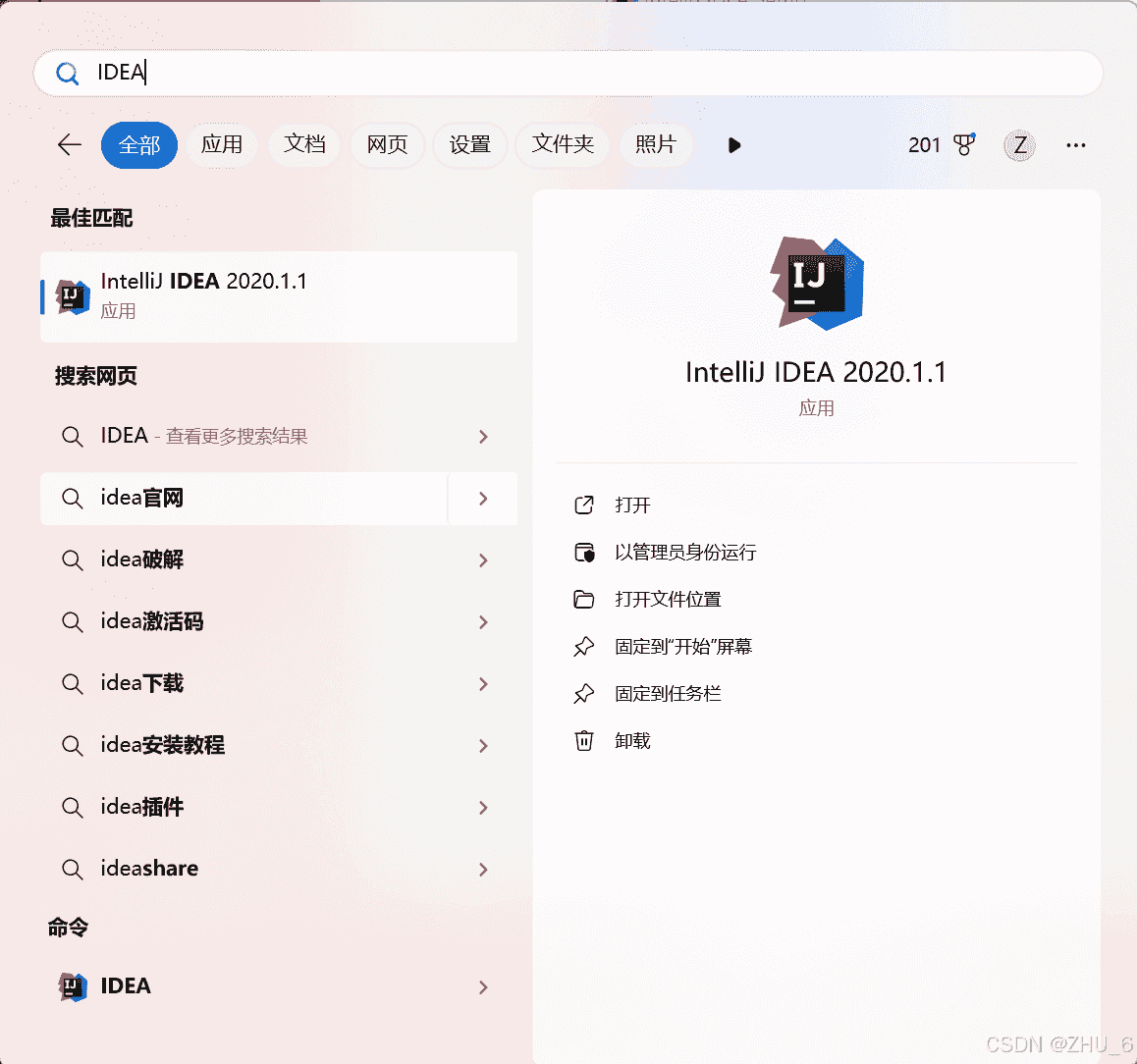Show more filters with the play arrow
This screenshot has height=1064, width=1137.
point(733,145)
